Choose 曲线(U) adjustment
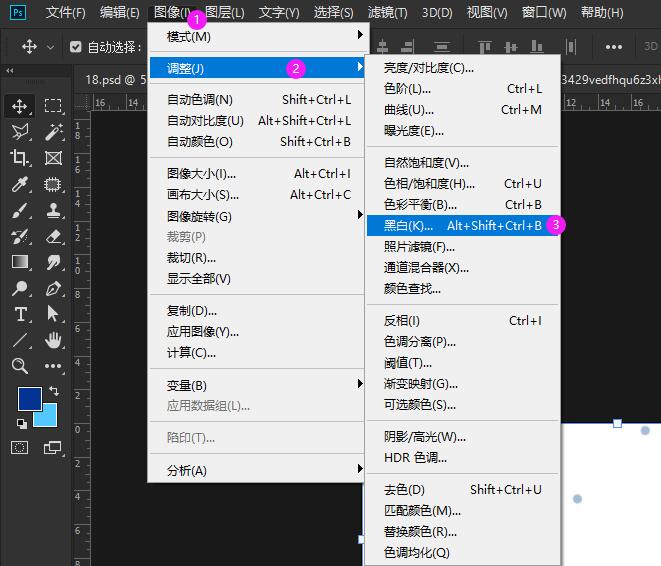This screenshot has width=661, height=566. [462, 110]
